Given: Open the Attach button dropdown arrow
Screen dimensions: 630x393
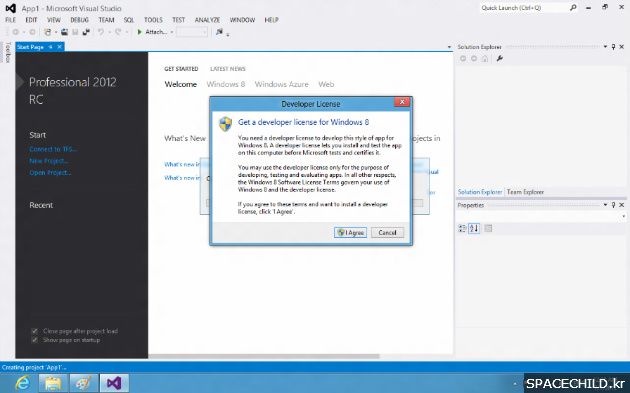Looking at the screenshot, I should click(172, 32).
